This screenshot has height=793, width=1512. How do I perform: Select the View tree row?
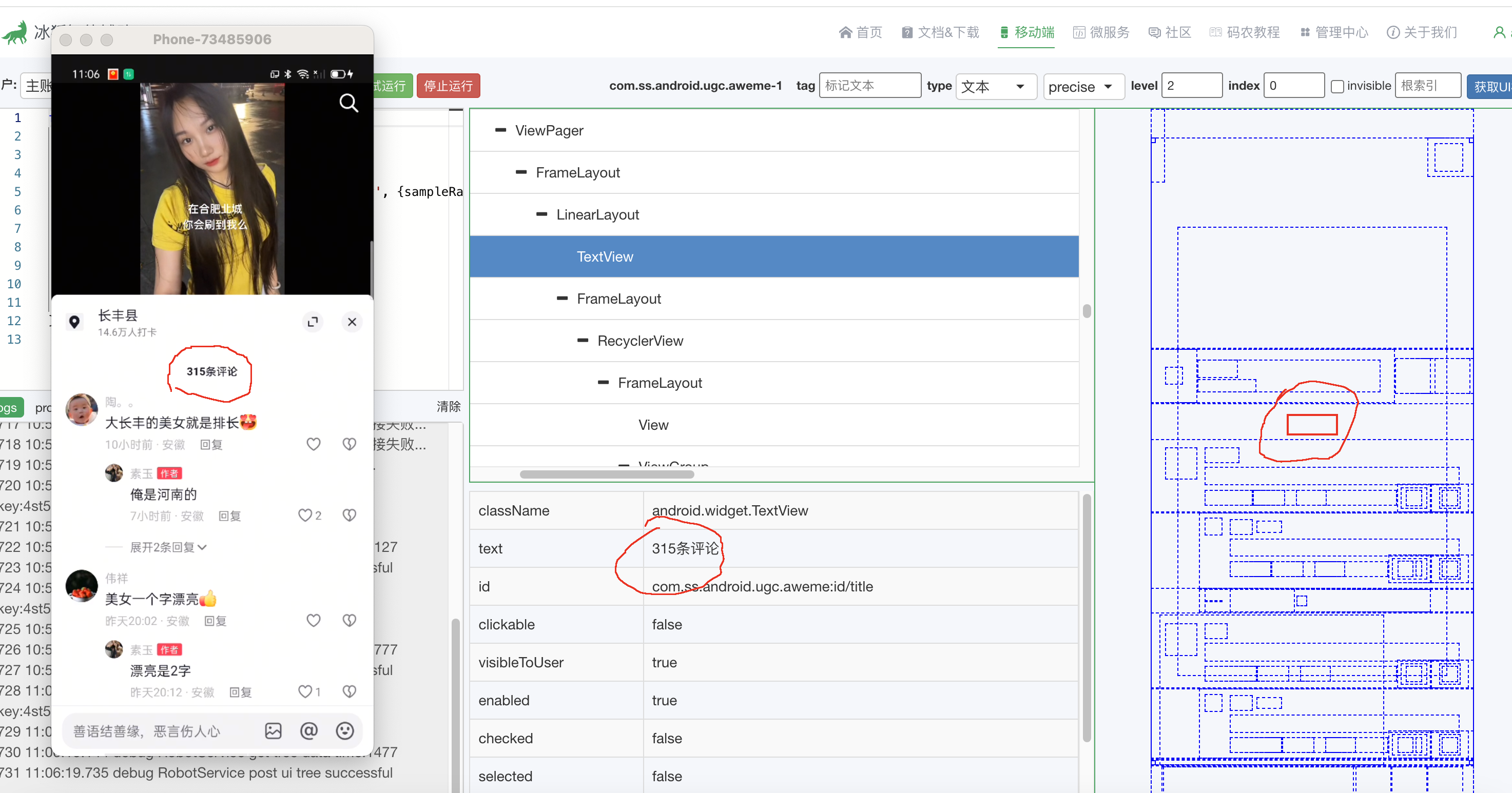[774, 425]
